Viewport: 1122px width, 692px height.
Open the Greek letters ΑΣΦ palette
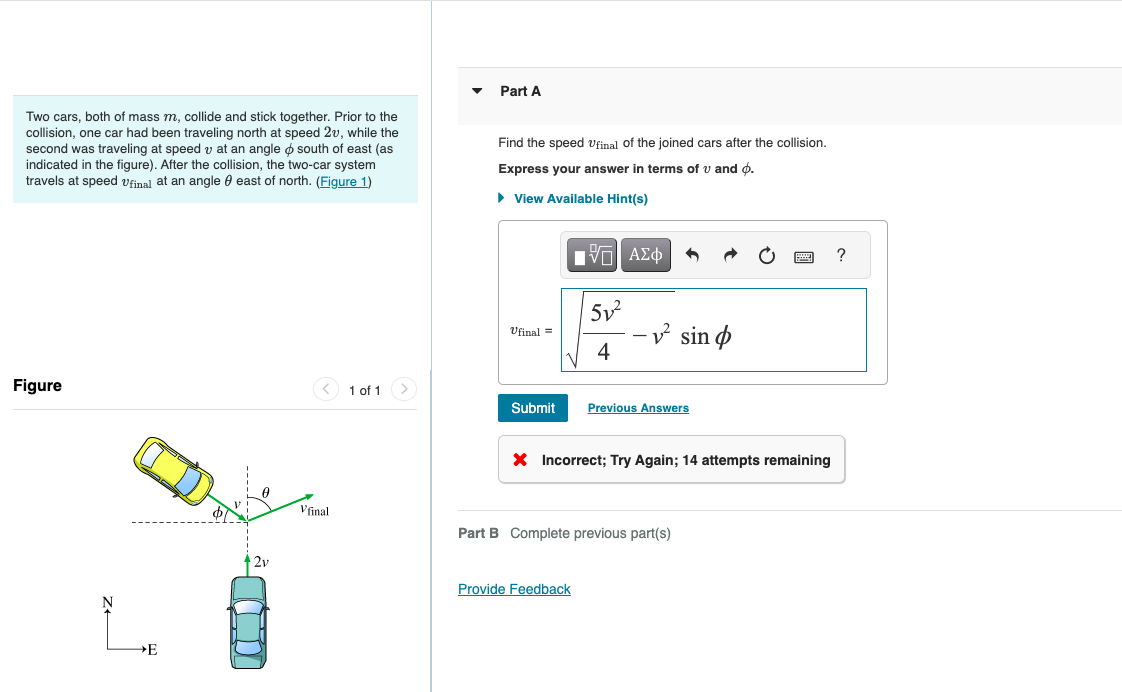tap(645, 255)
